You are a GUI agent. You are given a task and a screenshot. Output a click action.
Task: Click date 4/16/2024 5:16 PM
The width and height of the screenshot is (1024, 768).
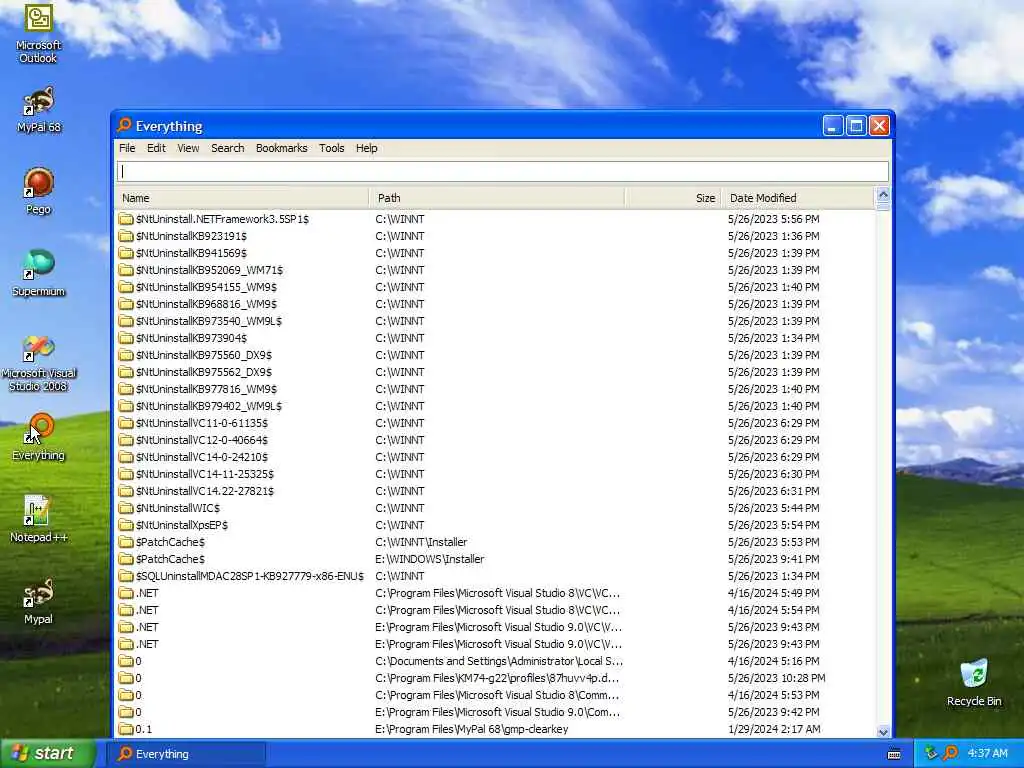pos(773,661)
